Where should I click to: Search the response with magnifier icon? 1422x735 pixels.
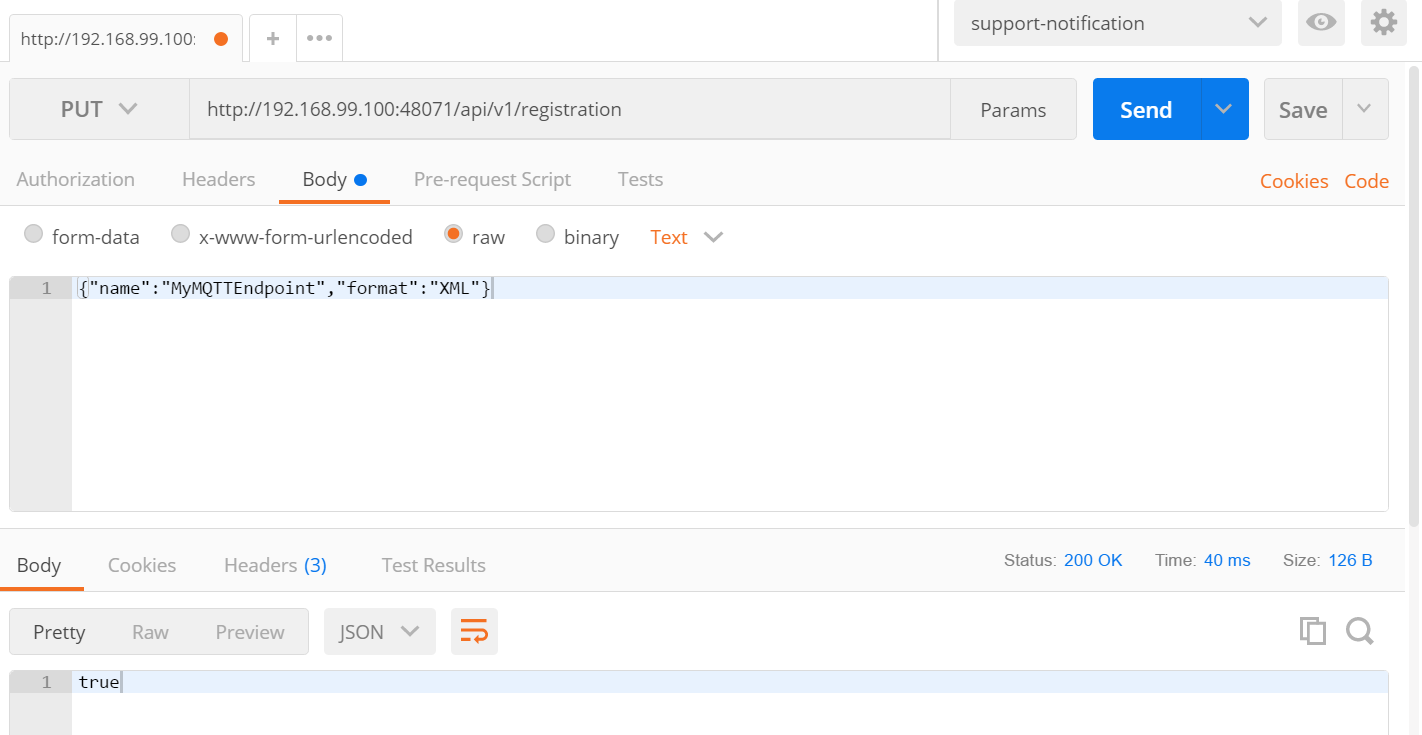[1359, 631]
